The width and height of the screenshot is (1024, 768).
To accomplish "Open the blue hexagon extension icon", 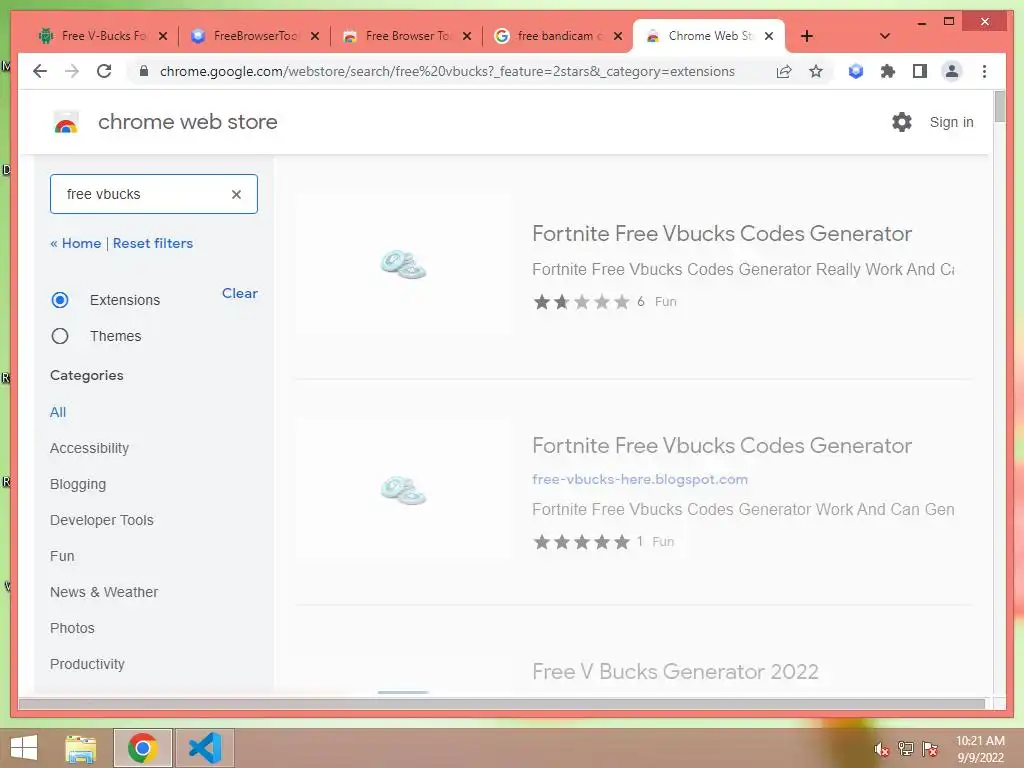I will pos(856,71).
